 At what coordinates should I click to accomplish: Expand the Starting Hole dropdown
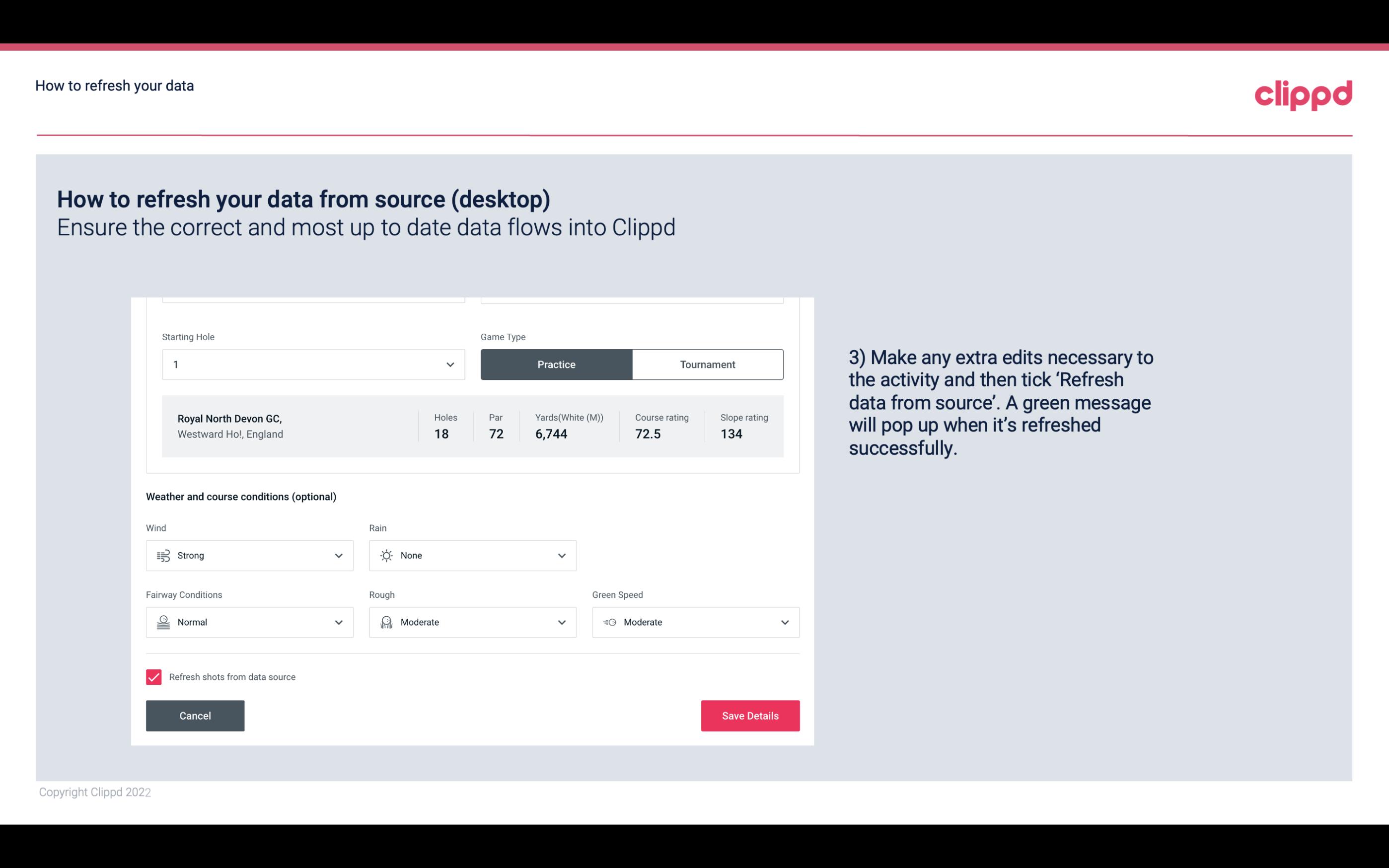tap(449, 364)
